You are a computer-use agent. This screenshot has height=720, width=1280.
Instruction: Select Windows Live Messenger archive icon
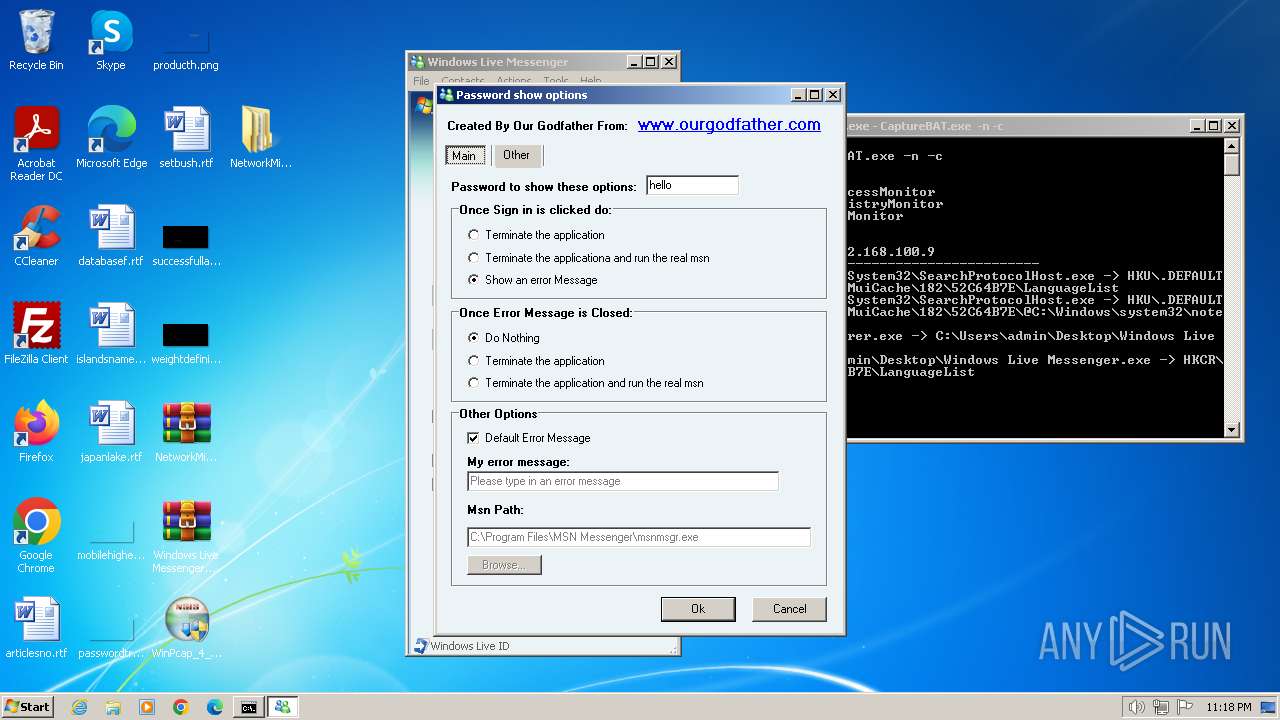point(186,536)
